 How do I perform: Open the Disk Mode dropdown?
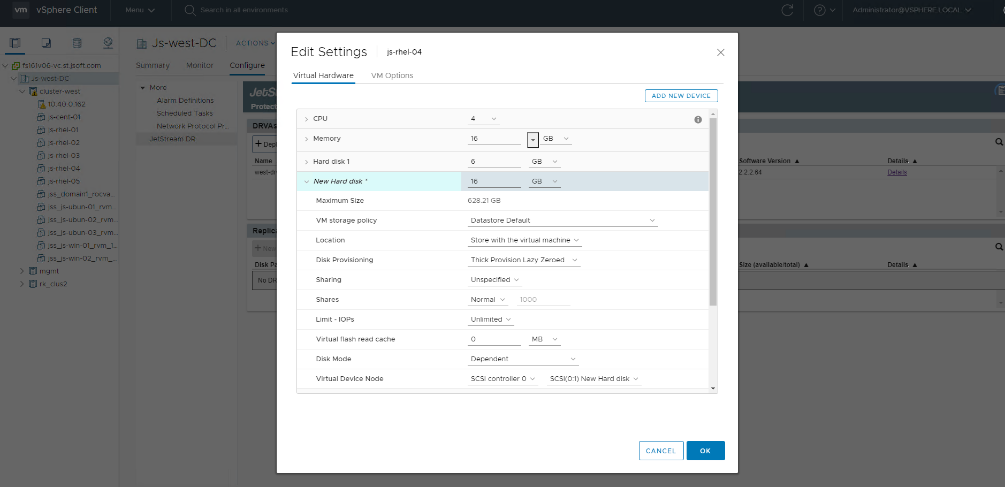[x=523, y=358]
